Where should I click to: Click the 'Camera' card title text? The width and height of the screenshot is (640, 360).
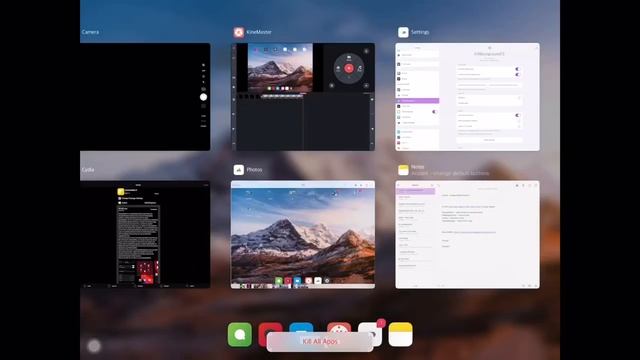[x=90, y=32]
